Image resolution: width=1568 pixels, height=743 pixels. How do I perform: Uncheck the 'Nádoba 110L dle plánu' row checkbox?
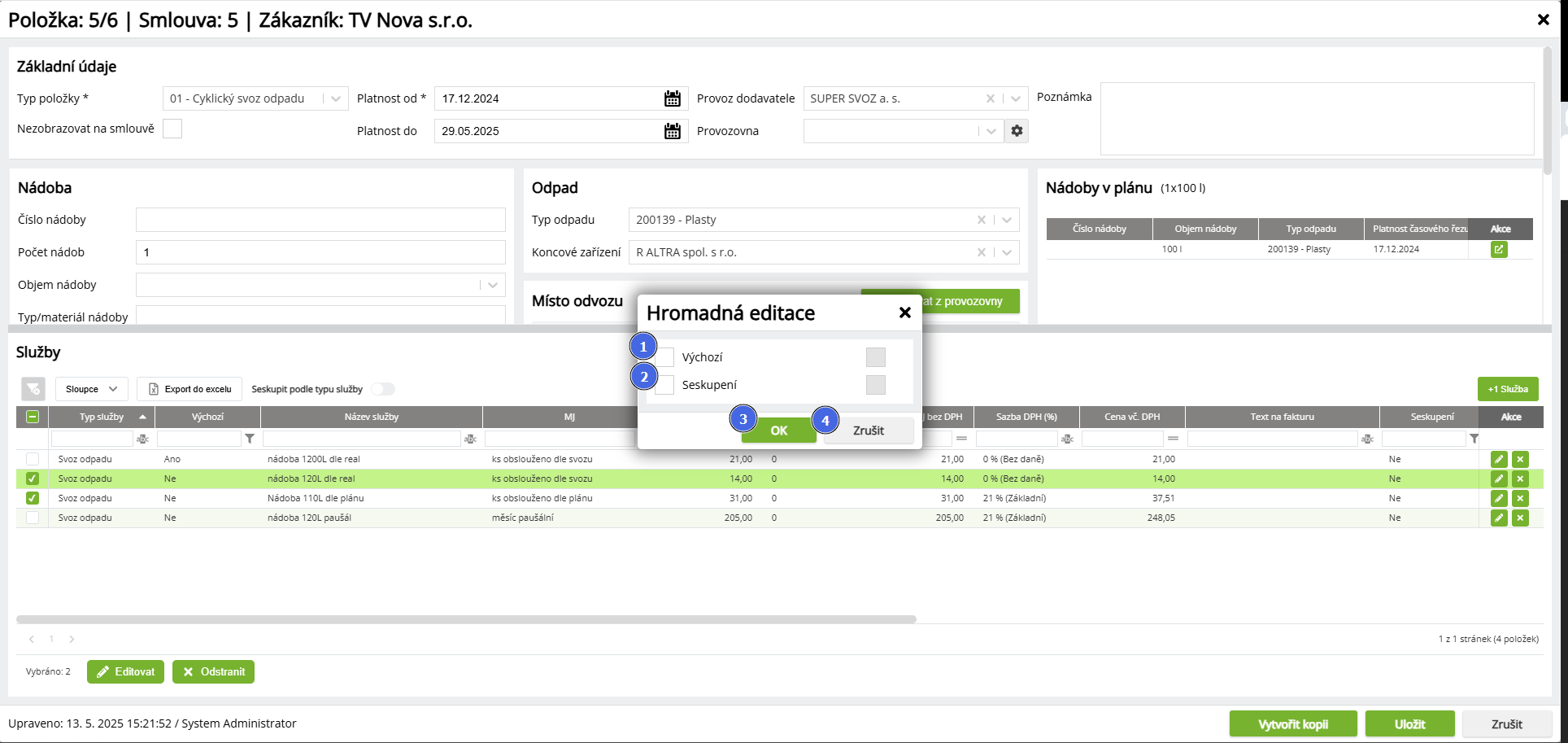coord(33,498)
